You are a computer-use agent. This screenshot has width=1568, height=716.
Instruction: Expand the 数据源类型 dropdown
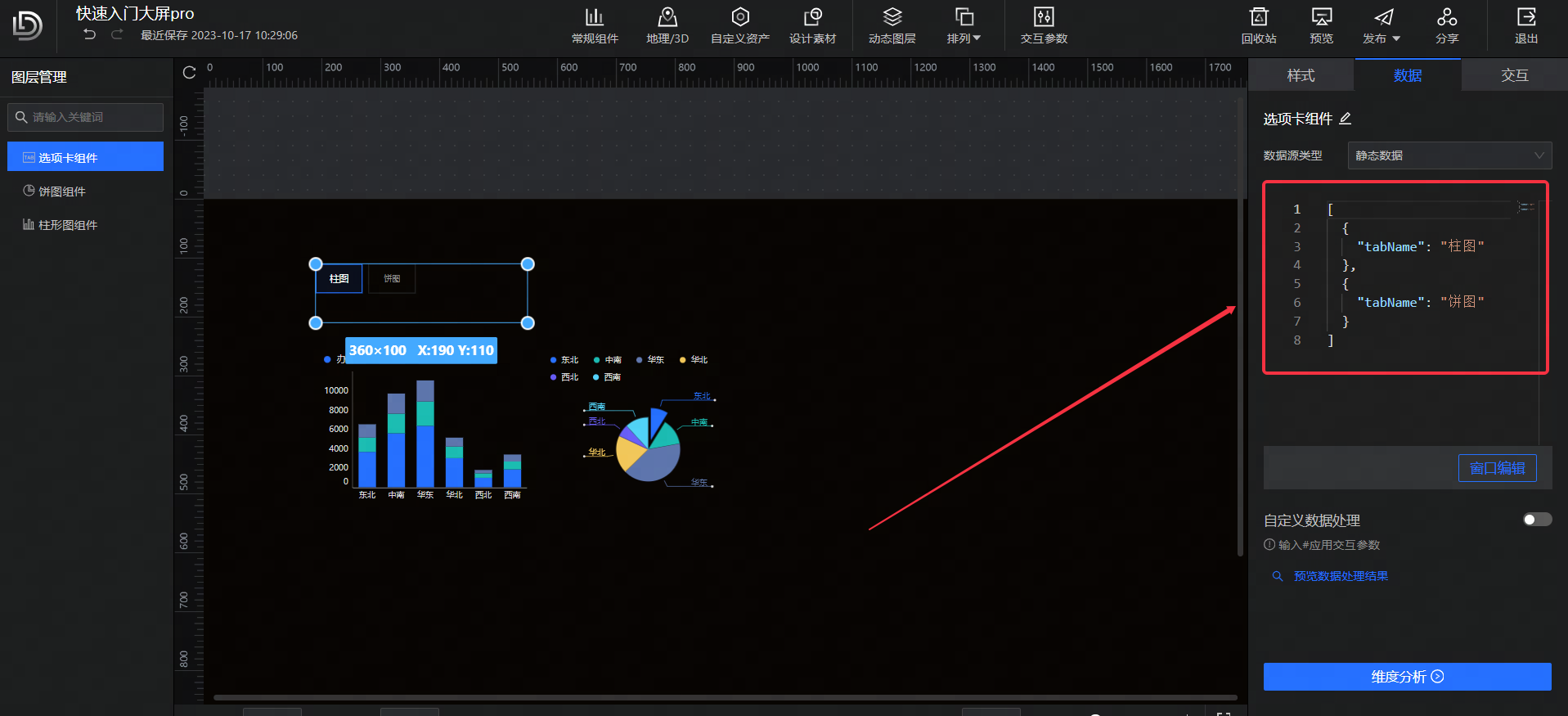coord(1449,155)
